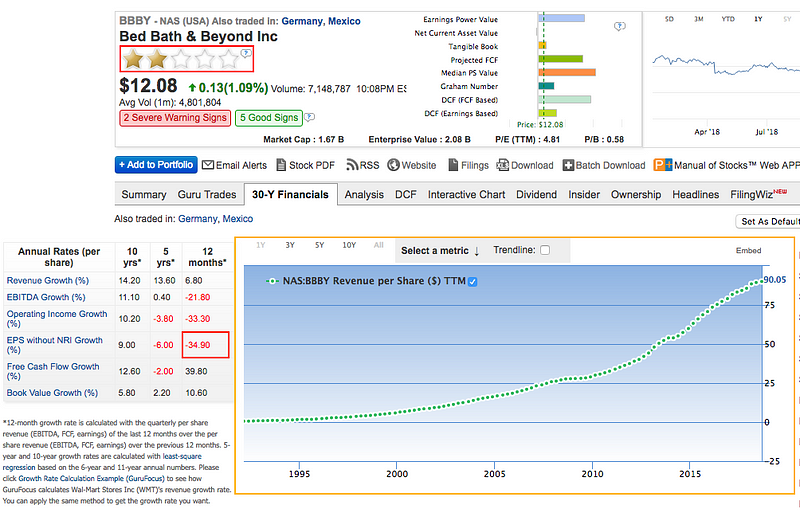Image resolution: width=800 pixels, height=512 pixels.
Task: Click help bubble in valuation bar chart
Action: coord(619,26)
